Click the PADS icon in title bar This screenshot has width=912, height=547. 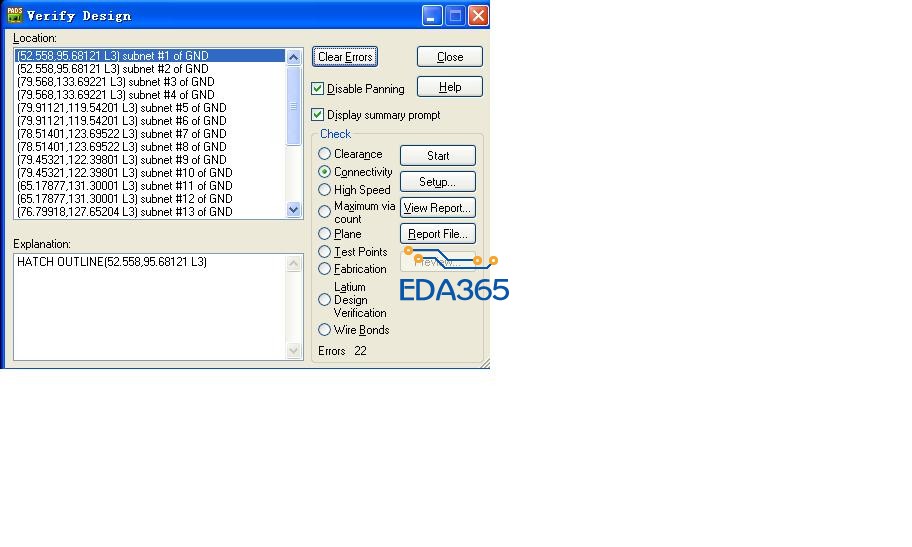[x=14, y=15]
